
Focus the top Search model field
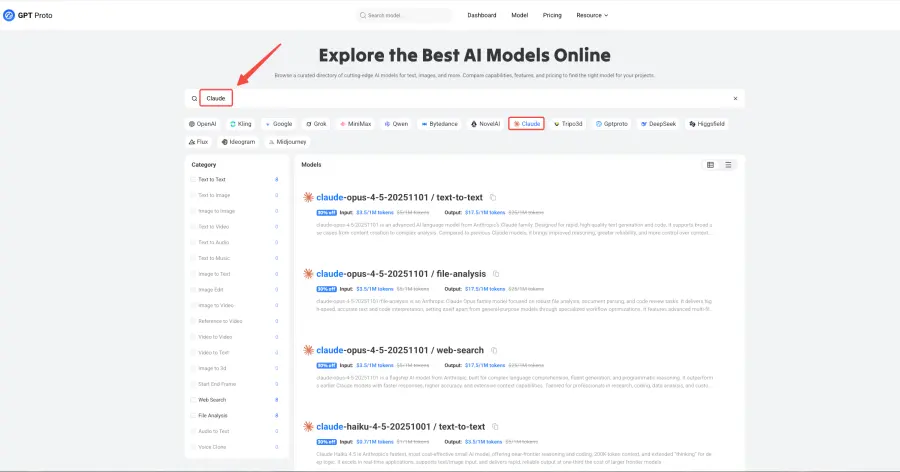404,16
